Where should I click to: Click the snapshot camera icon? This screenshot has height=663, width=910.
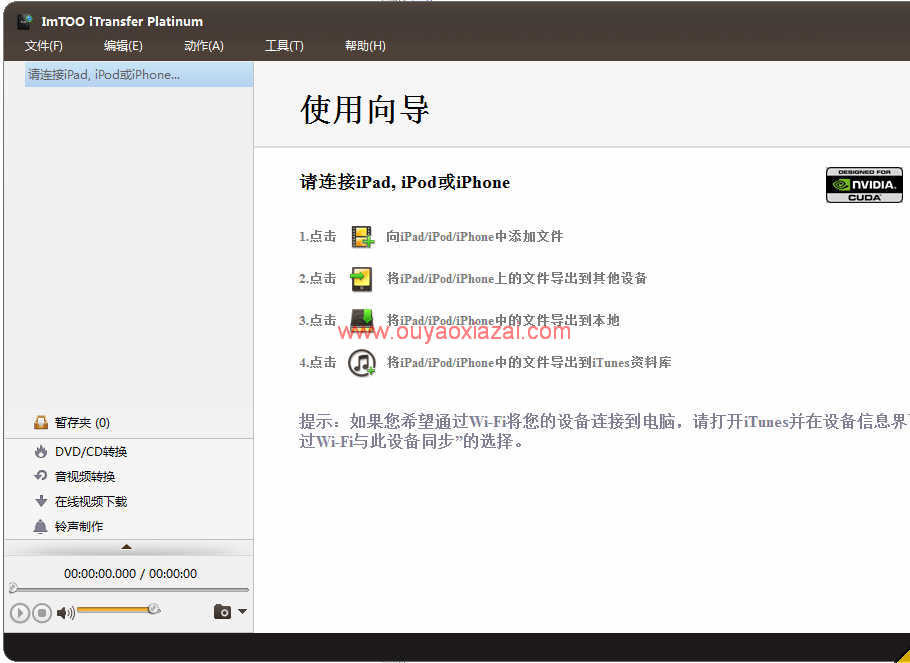pyautogui.click(x=222, y=611)
